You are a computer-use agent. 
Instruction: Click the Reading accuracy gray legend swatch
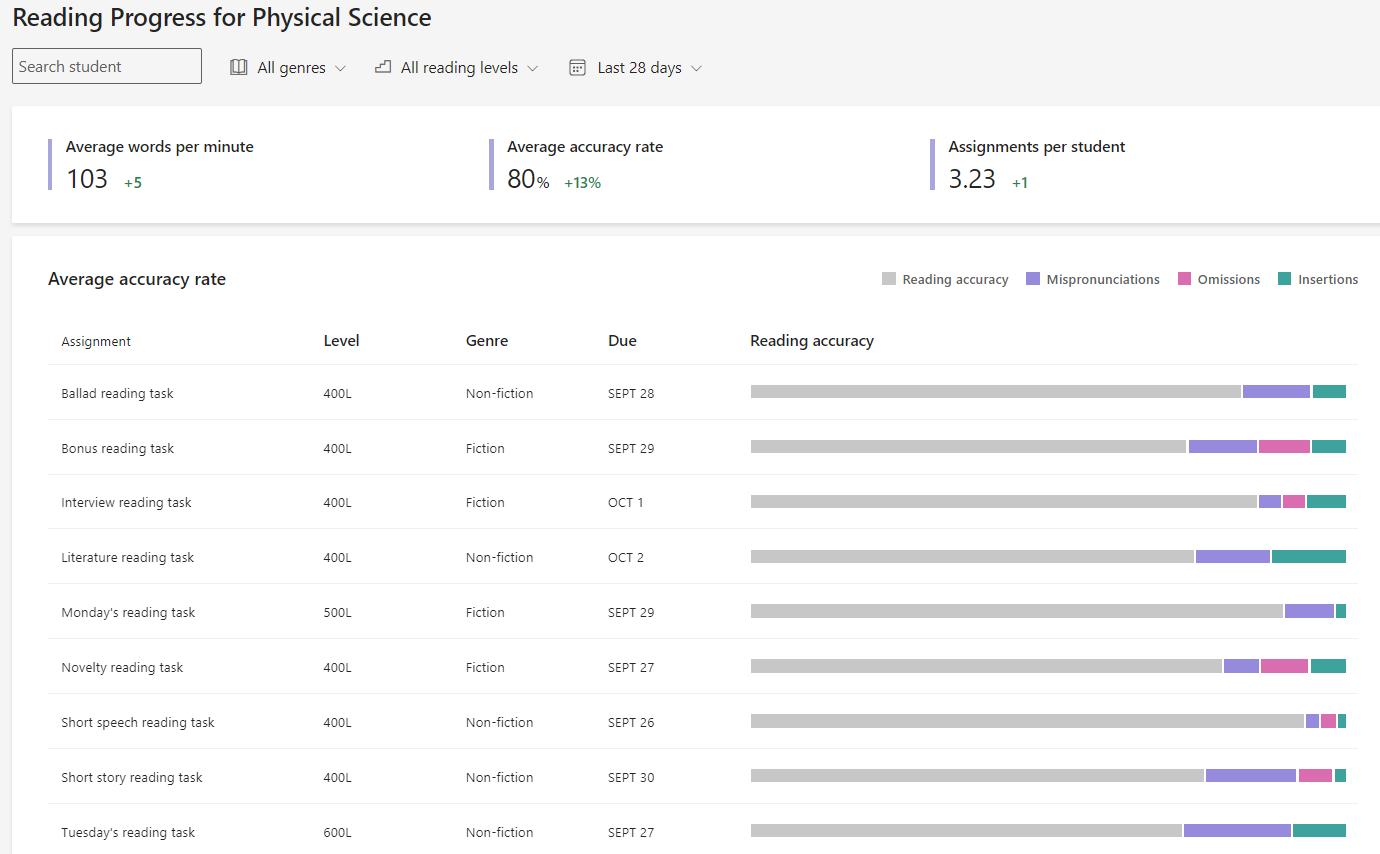pyautogui.click(x=889, y=279)
